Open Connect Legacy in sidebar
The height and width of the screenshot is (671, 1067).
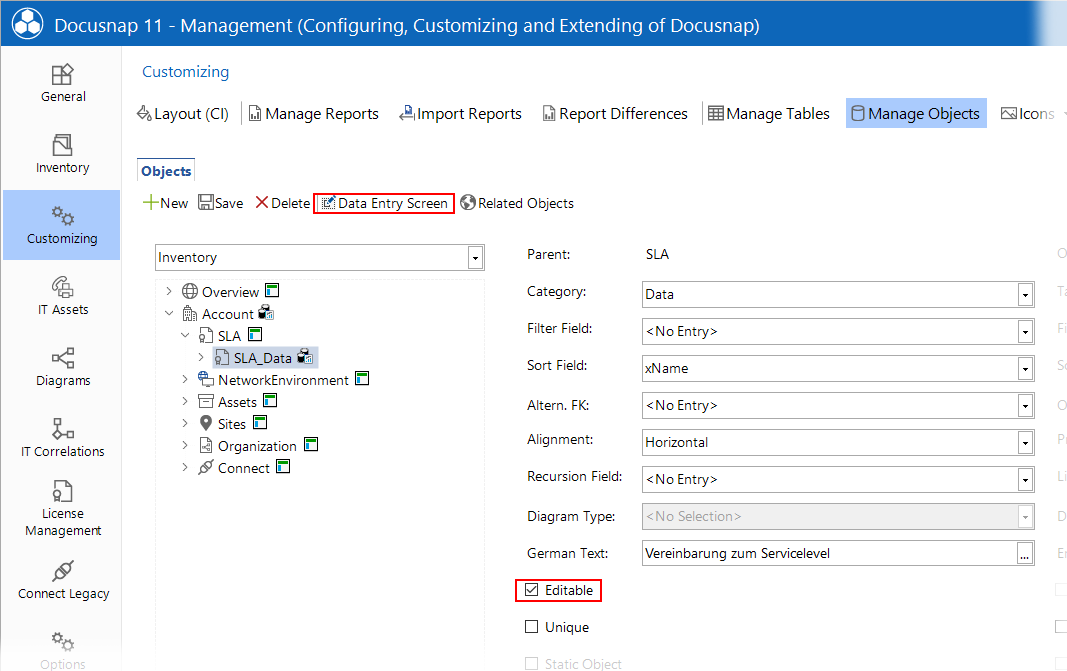point(62,580)
